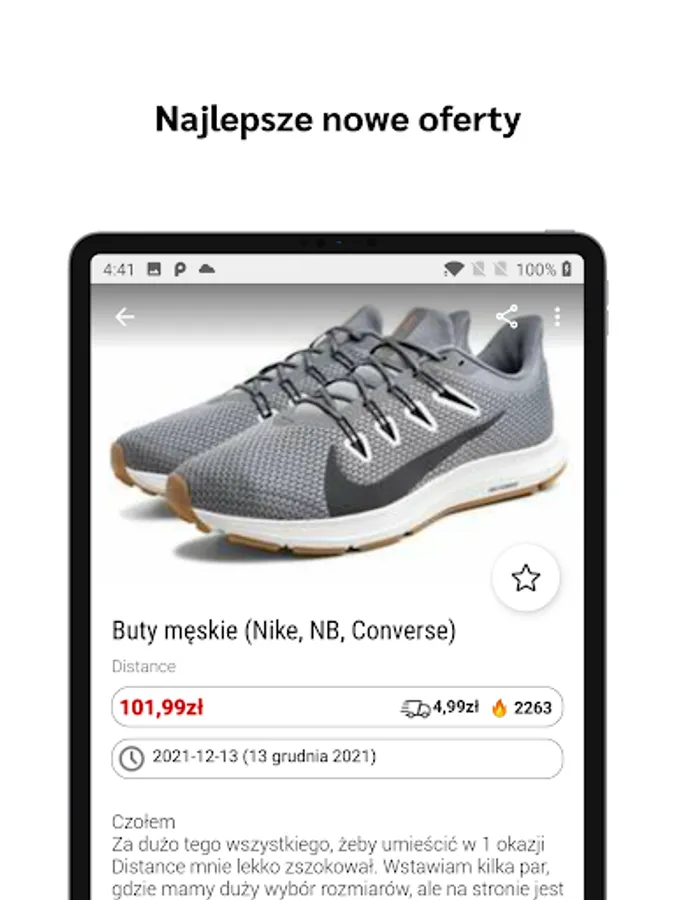The height and width of the screenshot is (900, 675).
Task: Select the 2021-12-13 date field
Action: [338, 758]
